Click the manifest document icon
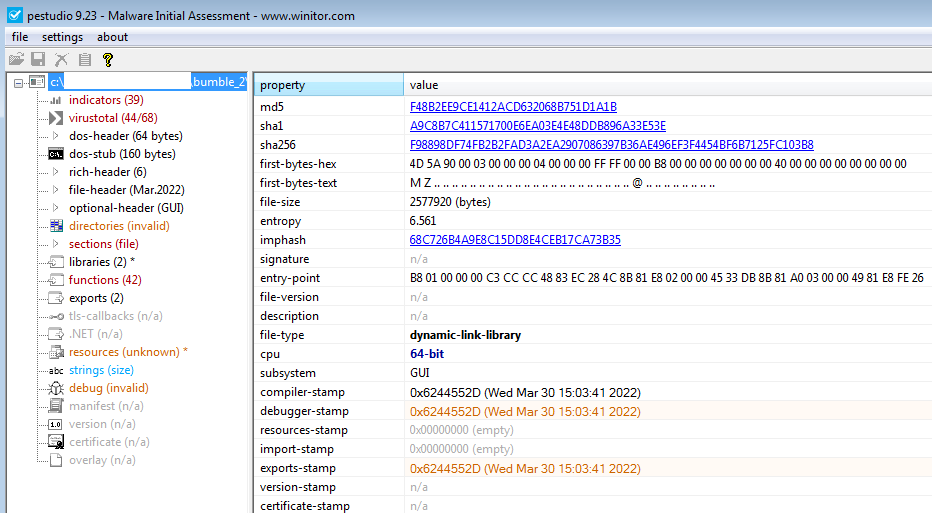This screenshot has height=513, width=932. [56, 406]
